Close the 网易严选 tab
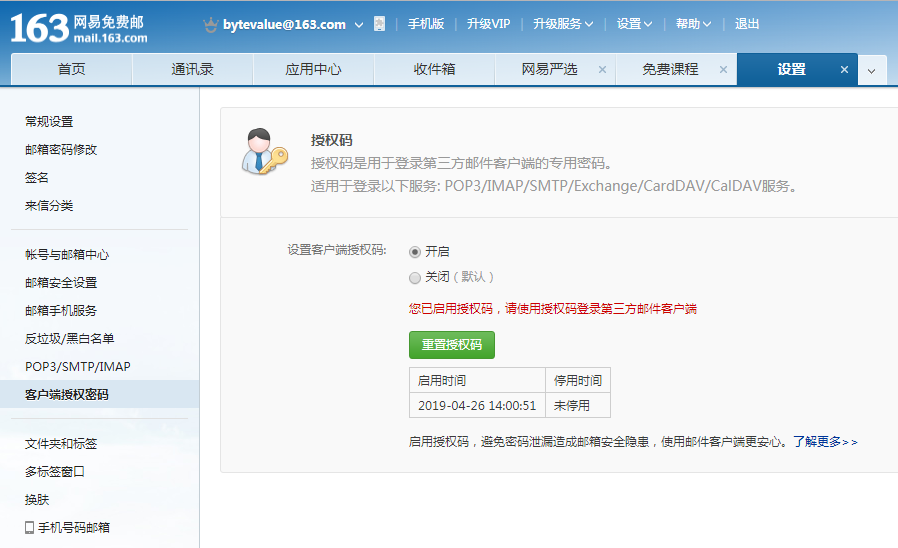The image size is (898, 548). (x=602, y=70)
